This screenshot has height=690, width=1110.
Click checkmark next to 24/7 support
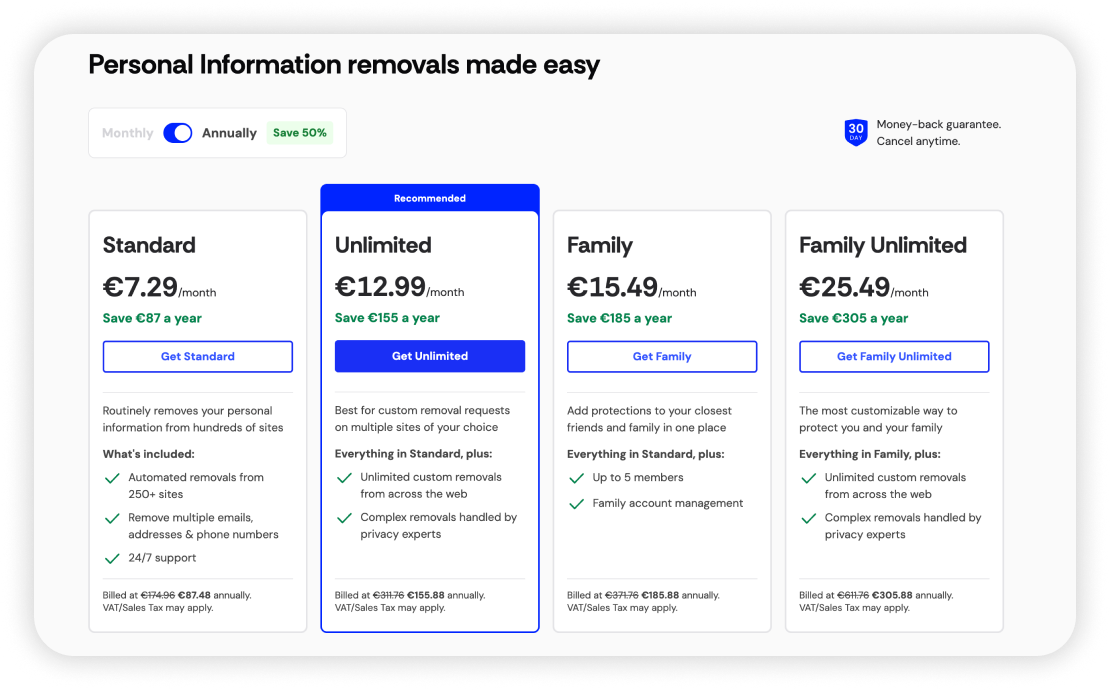[112, 558]
